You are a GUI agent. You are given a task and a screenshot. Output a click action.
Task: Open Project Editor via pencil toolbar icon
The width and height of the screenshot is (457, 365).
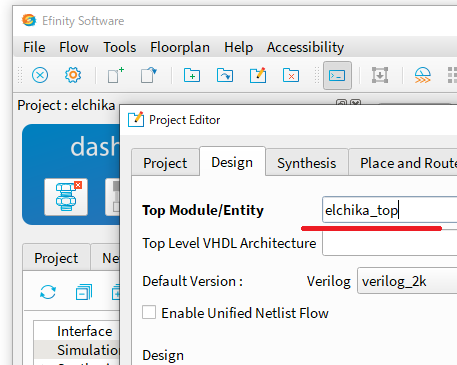click(x=258, y=75)
